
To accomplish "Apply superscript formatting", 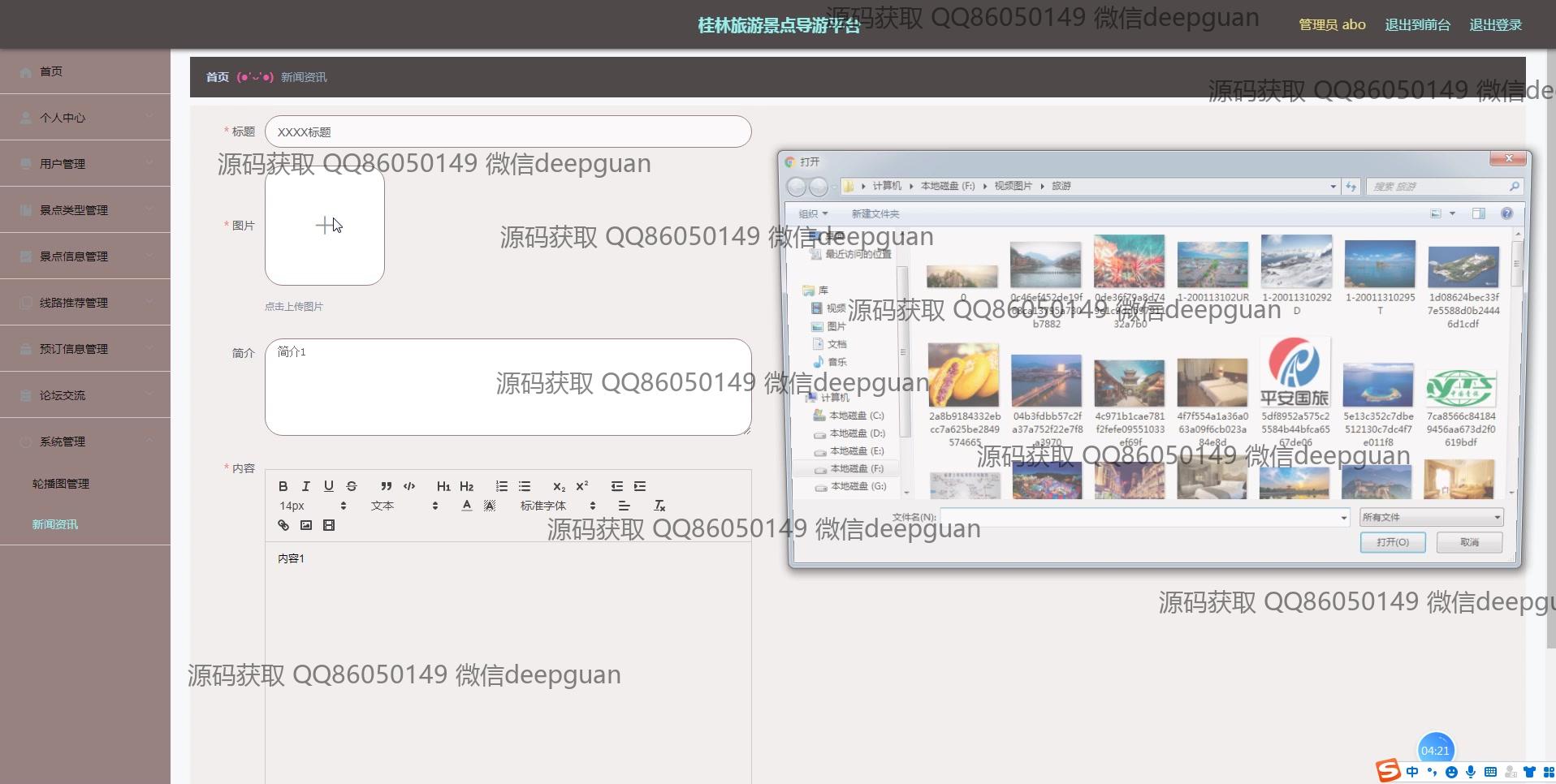I will coord(581,486).
